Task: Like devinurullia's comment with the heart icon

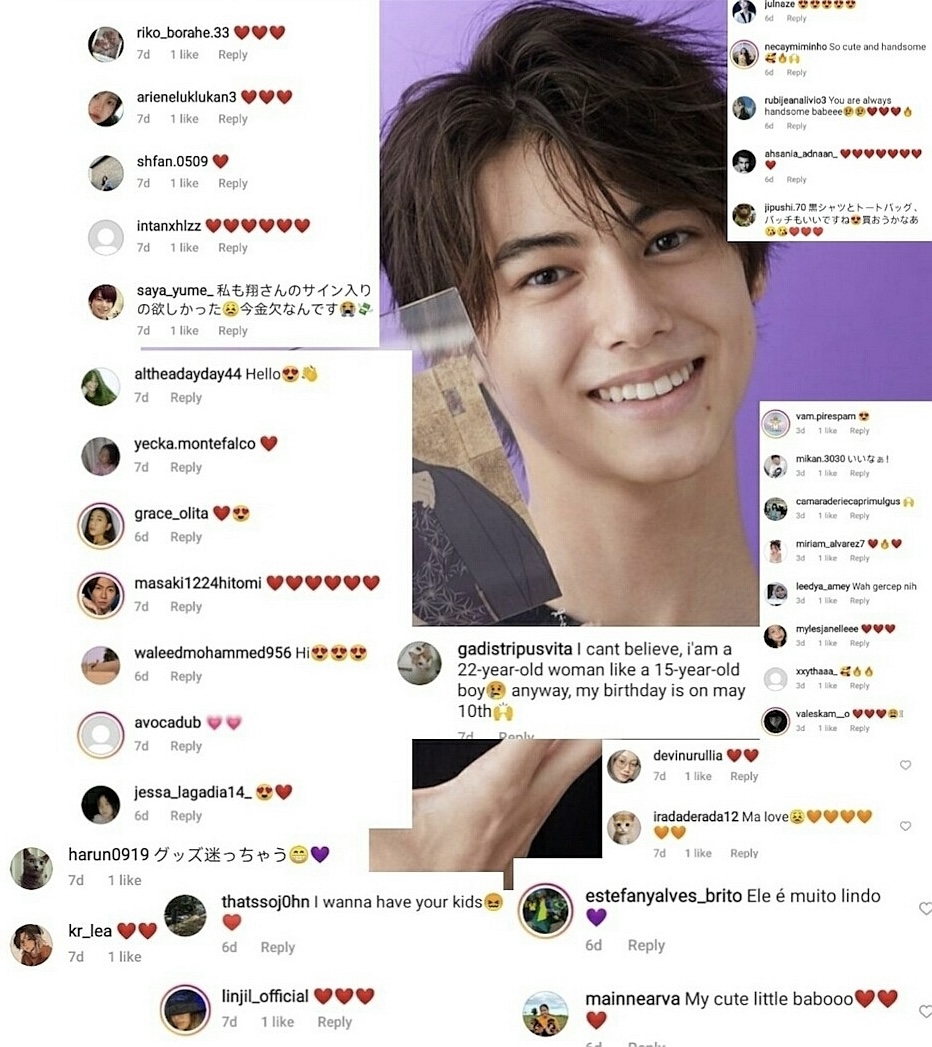Action: pyautogui.click(x=905, y=765)
